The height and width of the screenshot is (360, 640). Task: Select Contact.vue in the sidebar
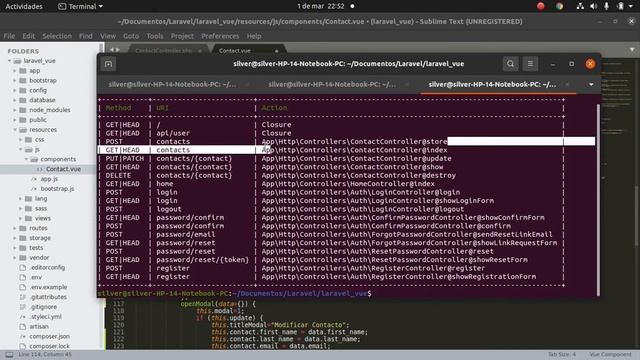[x=63, y=169]
